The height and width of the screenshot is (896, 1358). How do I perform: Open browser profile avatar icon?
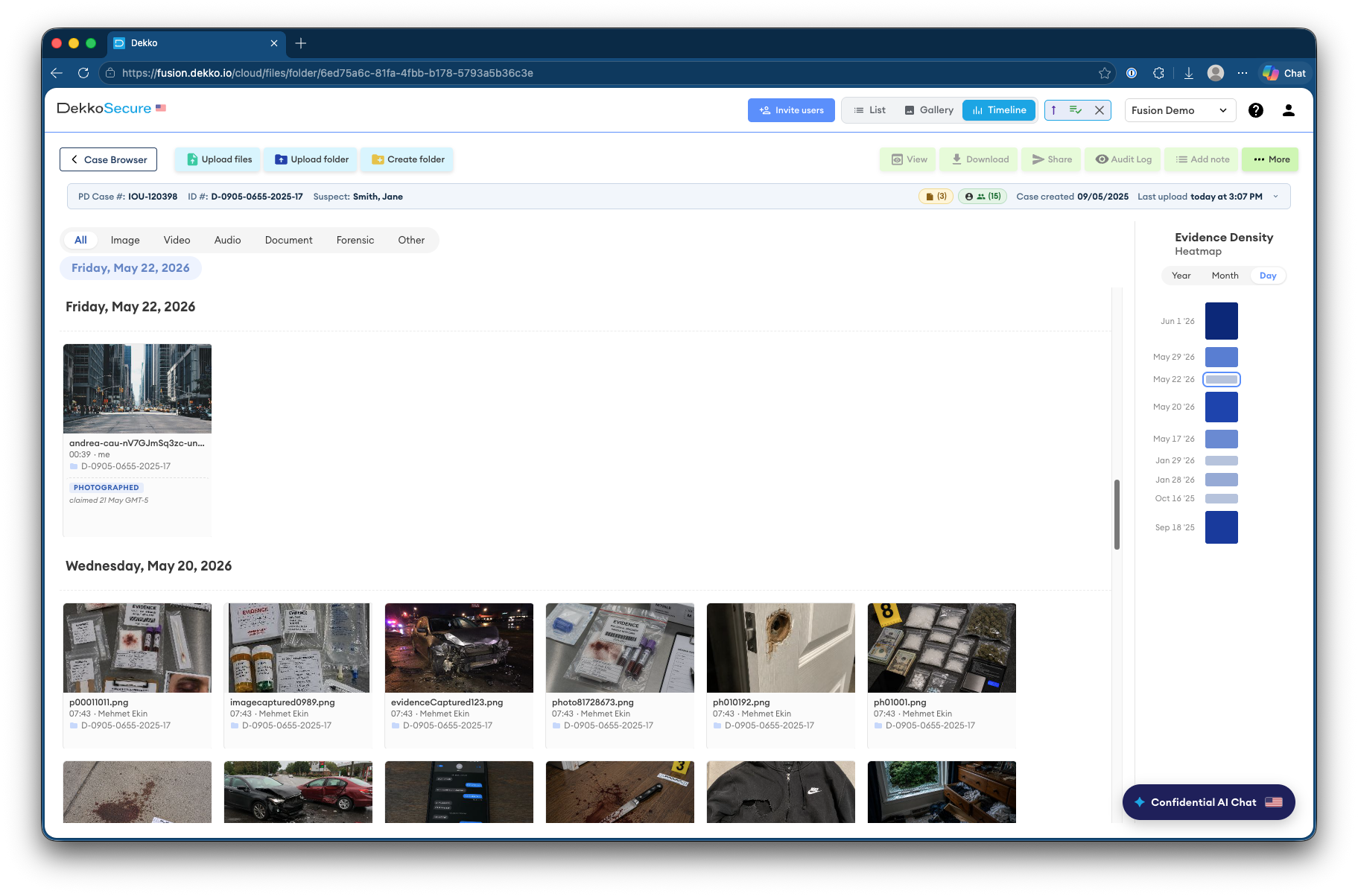click(x=1216, y=73)
